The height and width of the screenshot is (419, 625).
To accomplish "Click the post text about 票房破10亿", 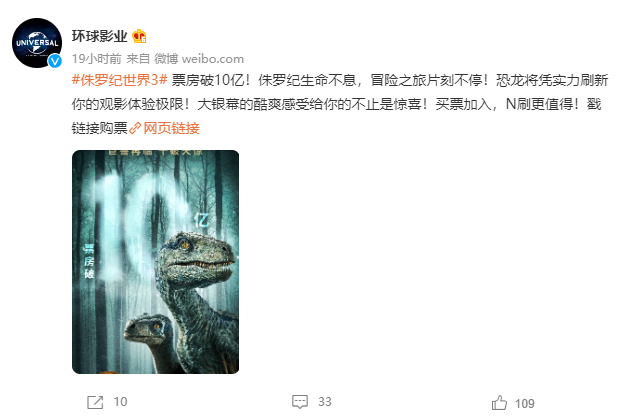I will (340, 104).
